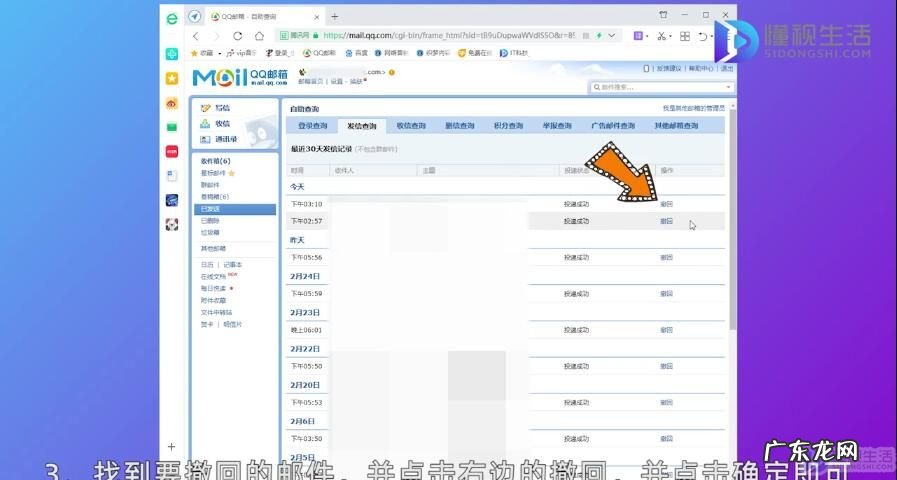Click 撤回 for the 下午02:57 email
This screenshot has width=897, height=480.
(x=666, y=221)
